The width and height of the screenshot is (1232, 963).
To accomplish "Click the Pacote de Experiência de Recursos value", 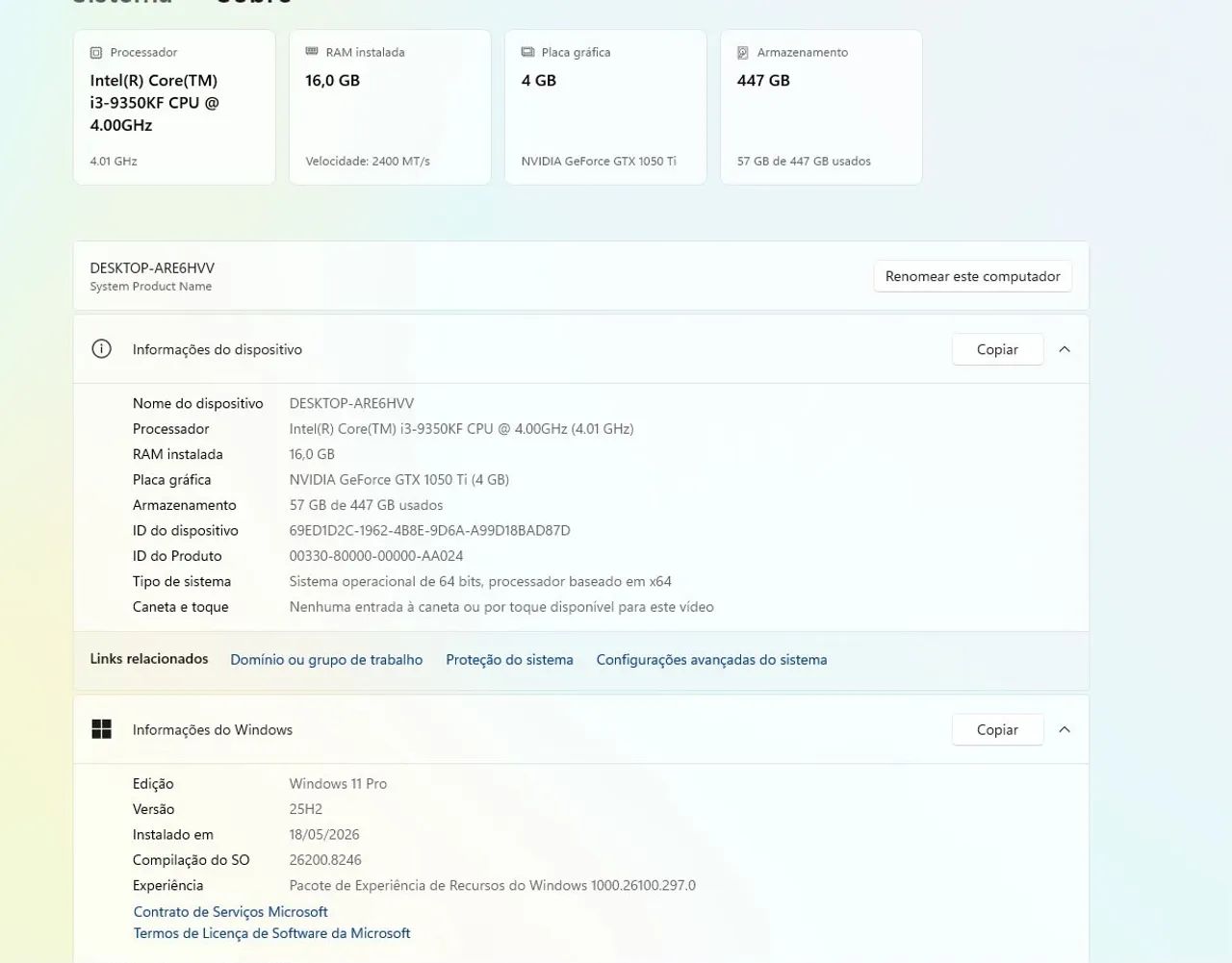I will 492,886.
